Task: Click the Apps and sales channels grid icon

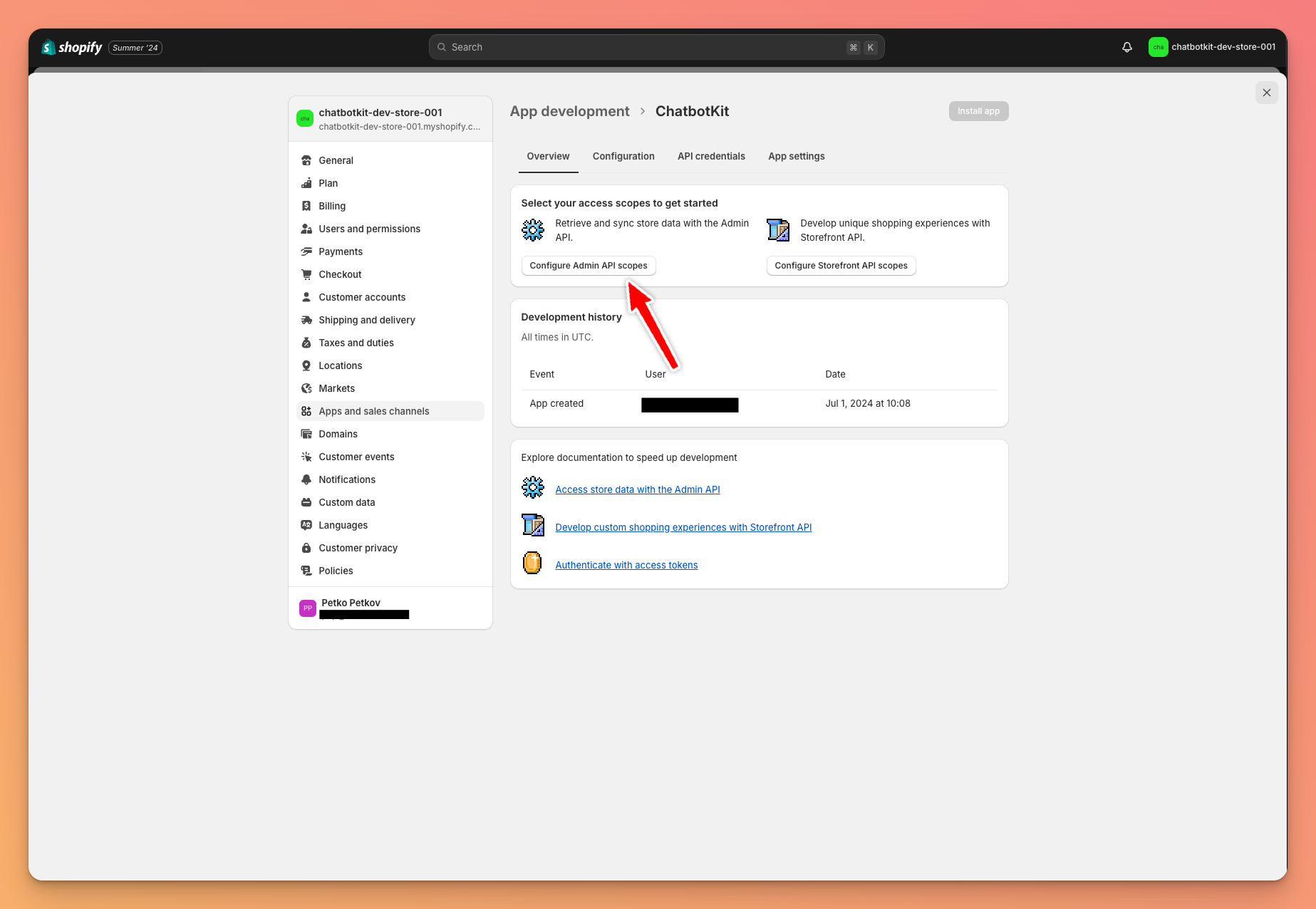Action: [306, 411]
